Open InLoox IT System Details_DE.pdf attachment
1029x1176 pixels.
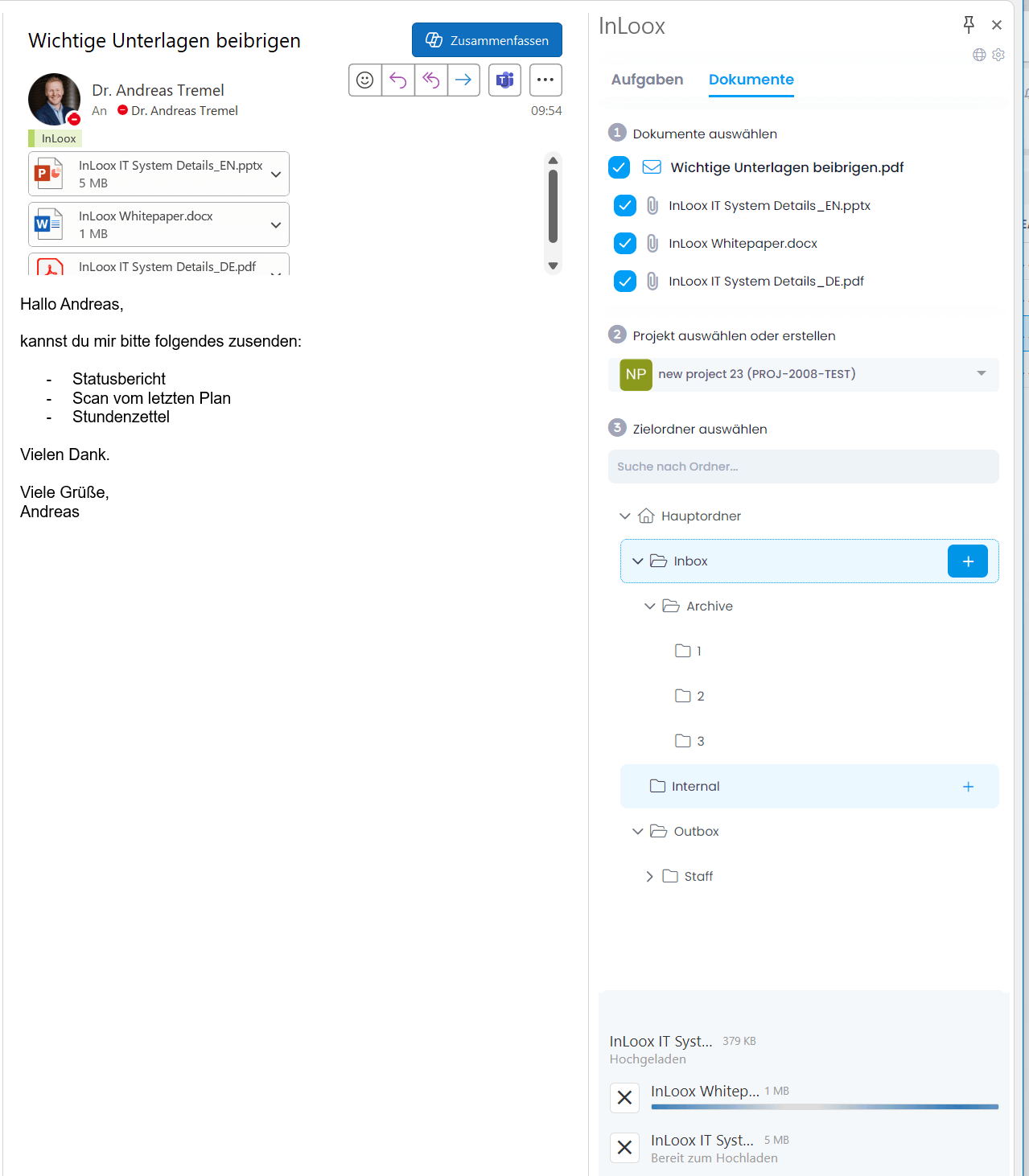tap(158, 265)
